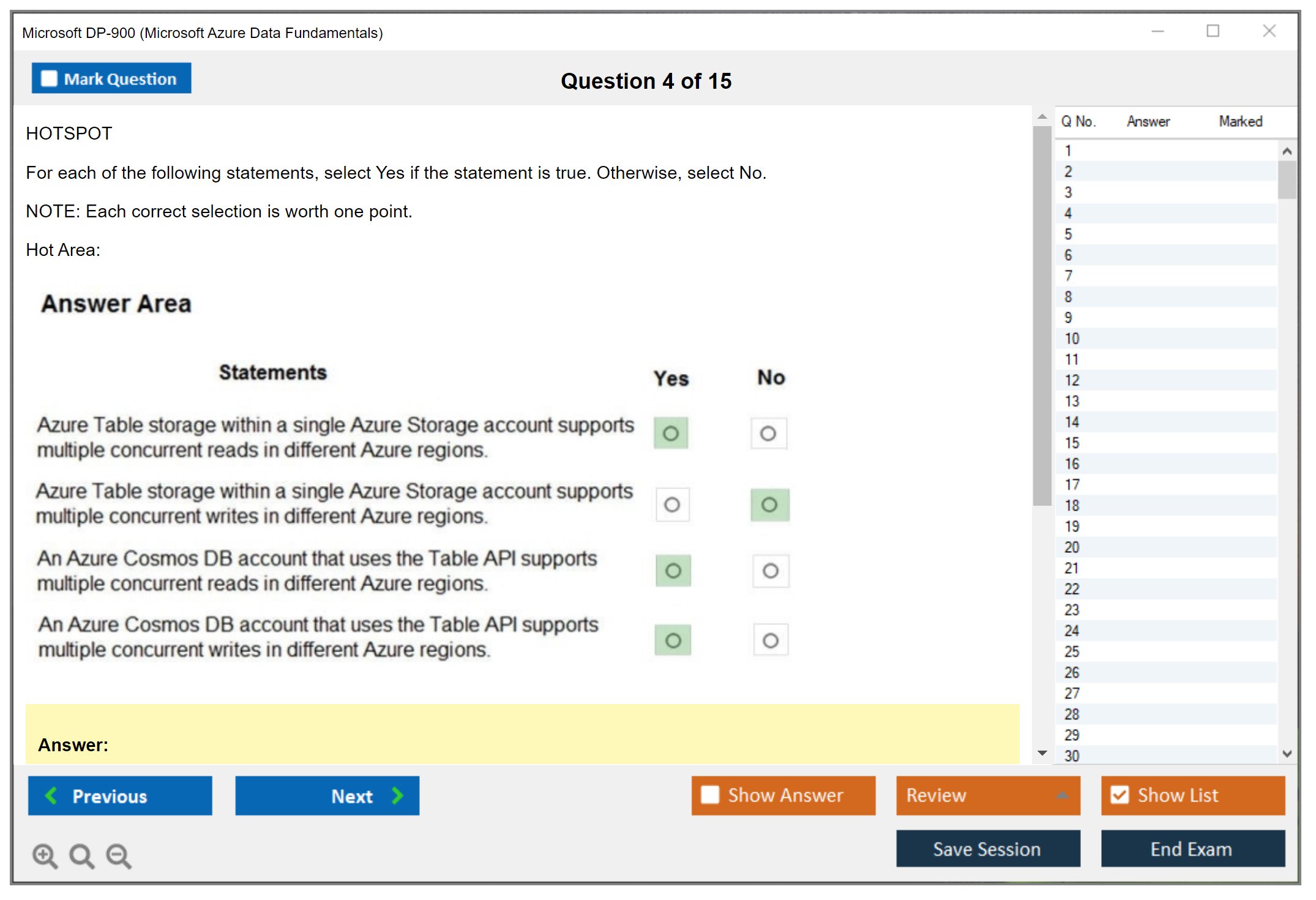The height and width of the screenshot is (900, 1316).
Task: Select Yes for Table storage concurrent writes
Action: click(x=672, y=504)
